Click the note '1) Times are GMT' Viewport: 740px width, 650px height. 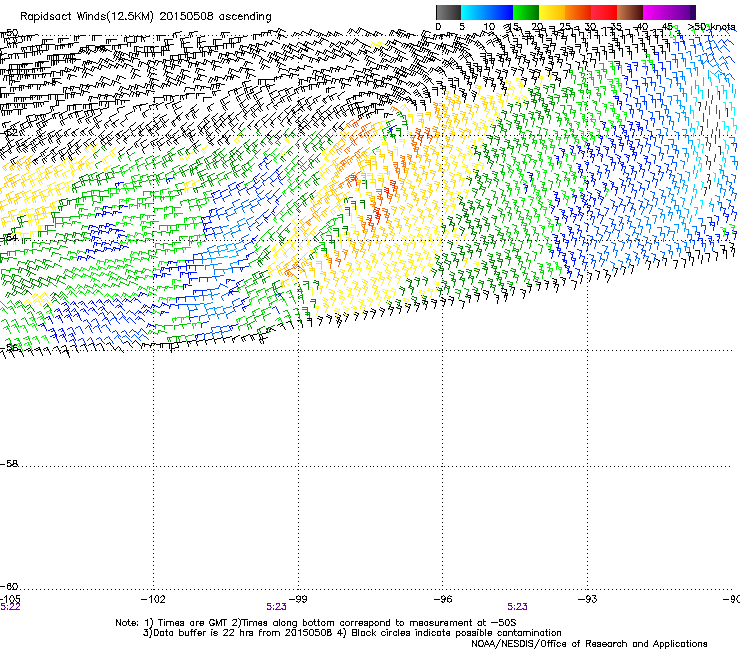187,623
